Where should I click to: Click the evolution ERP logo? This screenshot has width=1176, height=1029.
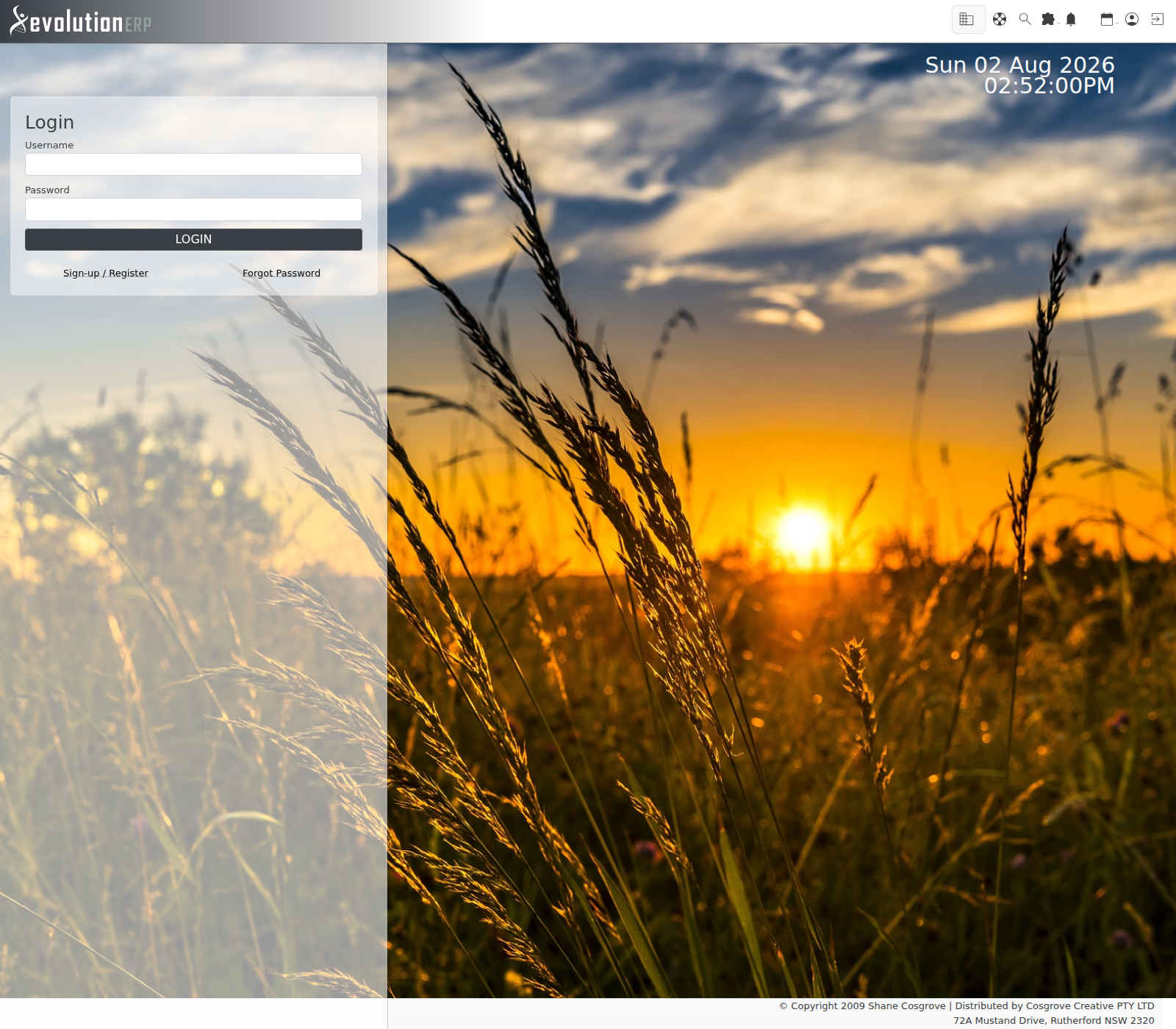(x=80, y=21)
